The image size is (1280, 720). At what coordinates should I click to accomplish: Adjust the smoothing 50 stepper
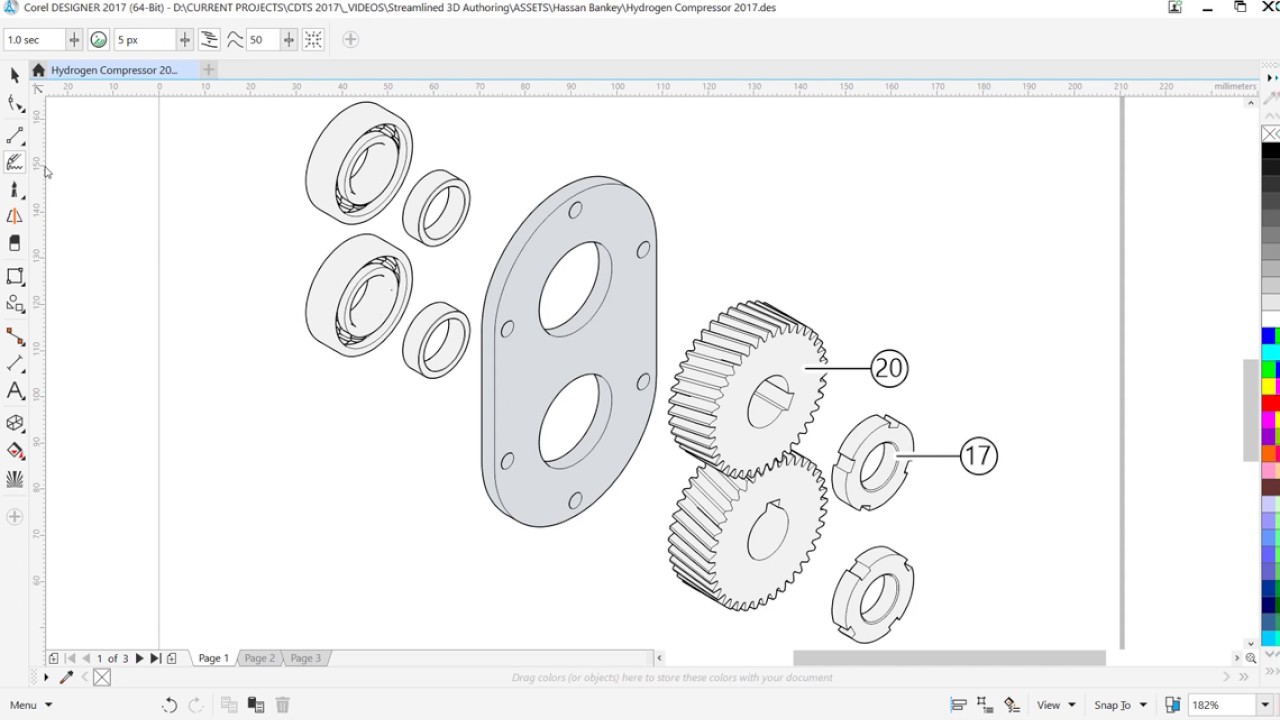pos(289,40)
